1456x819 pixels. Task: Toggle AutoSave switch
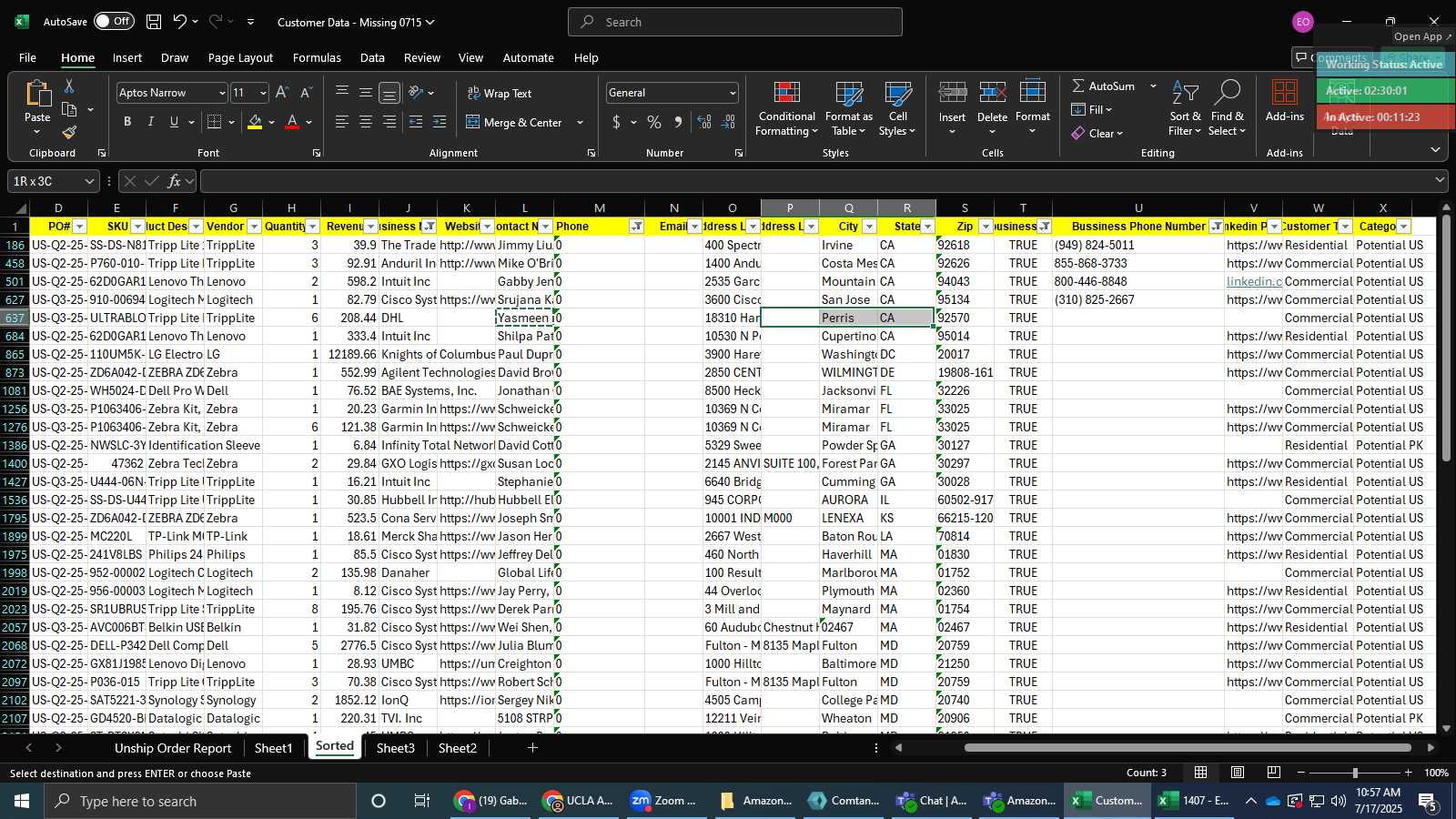114,21
